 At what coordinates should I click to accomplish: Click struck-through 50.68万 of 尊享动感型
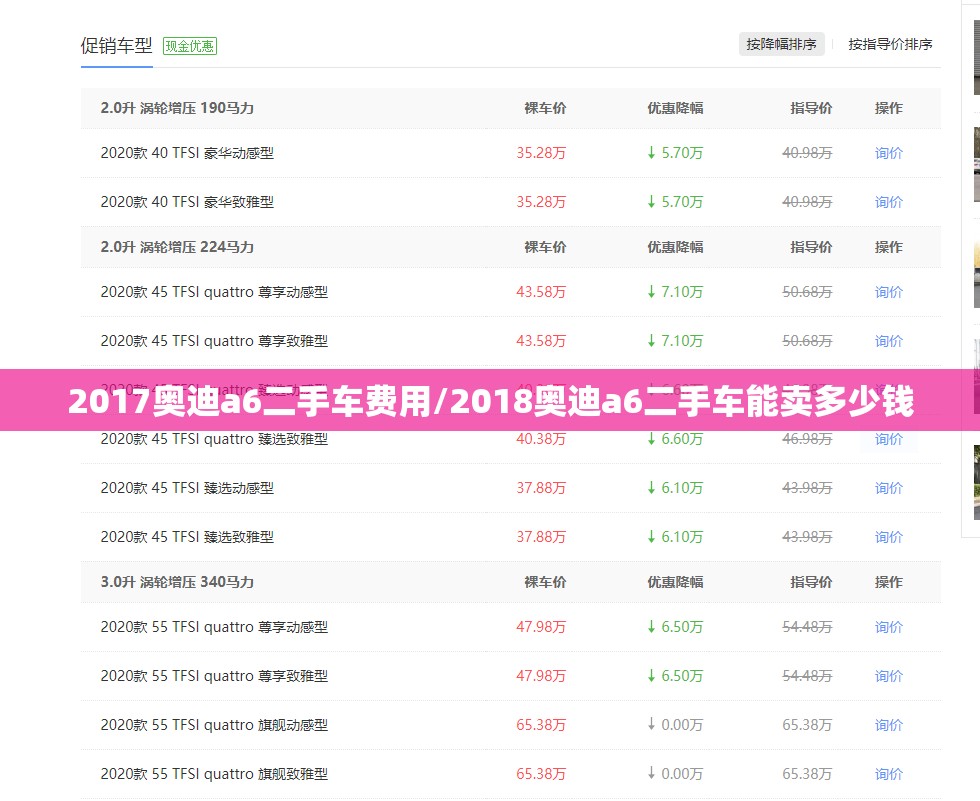pyautogui.click(x=807, y=292)
